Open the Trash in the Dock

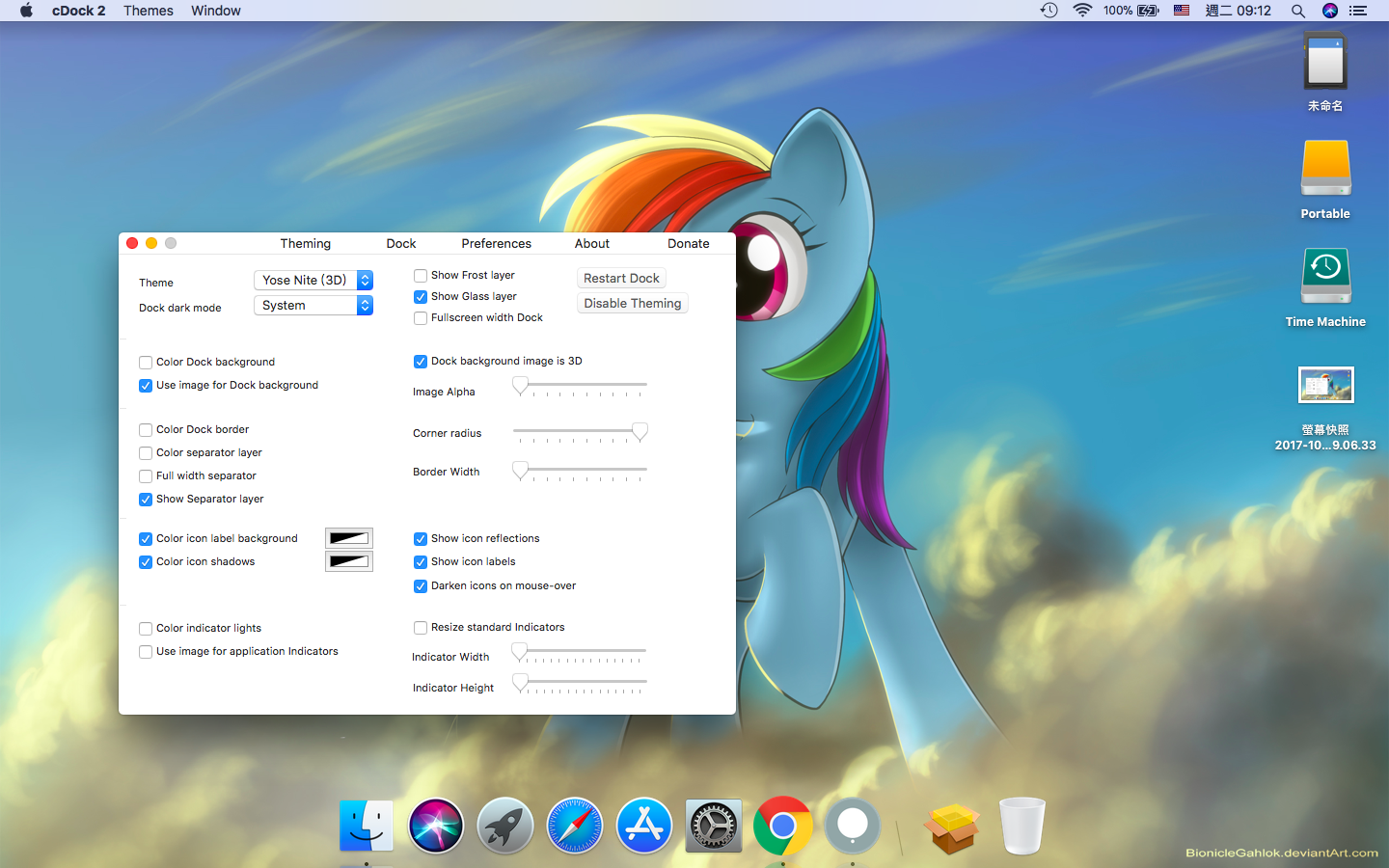pos(1022,826)
